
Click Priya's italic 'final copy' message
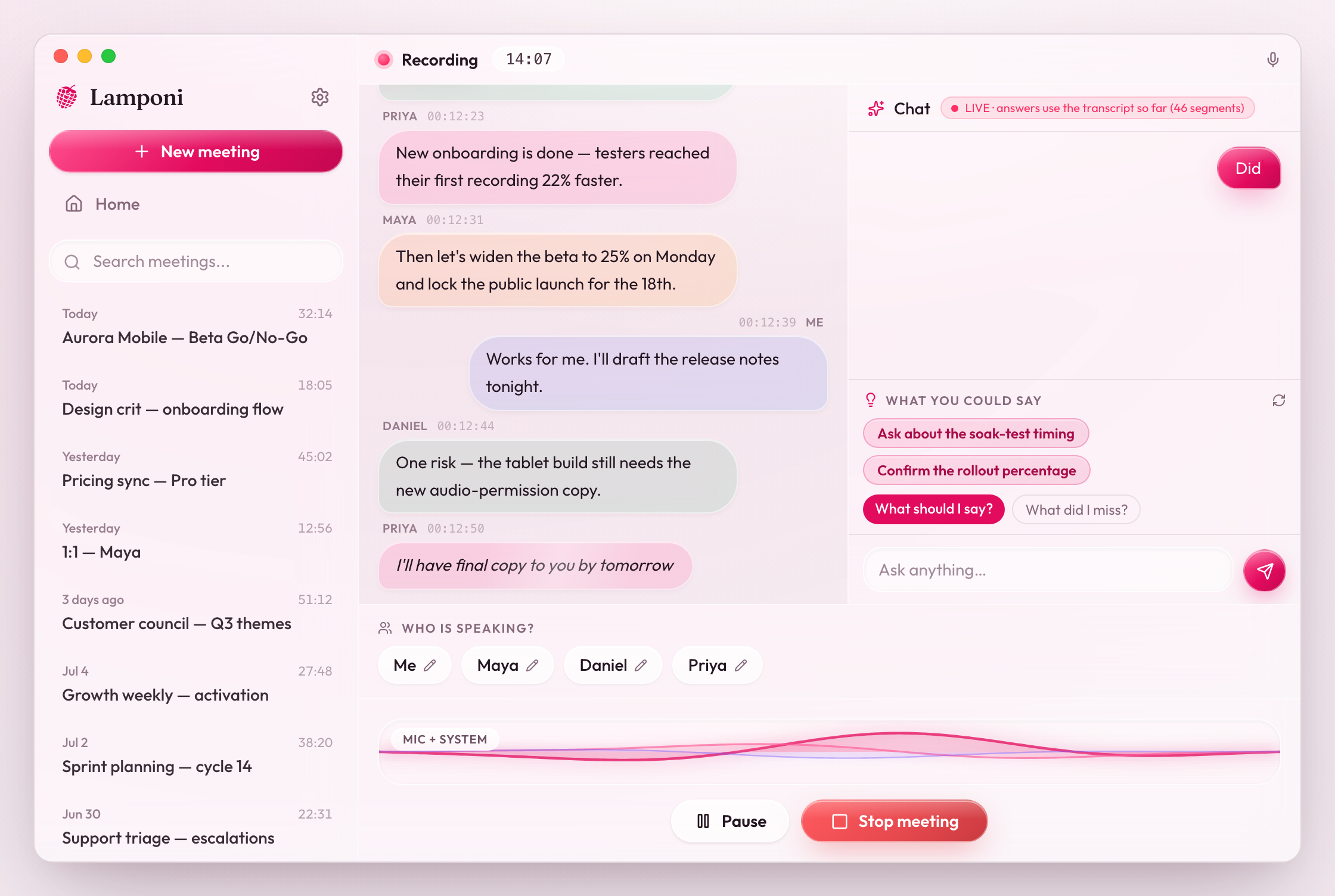pos(535,565)
